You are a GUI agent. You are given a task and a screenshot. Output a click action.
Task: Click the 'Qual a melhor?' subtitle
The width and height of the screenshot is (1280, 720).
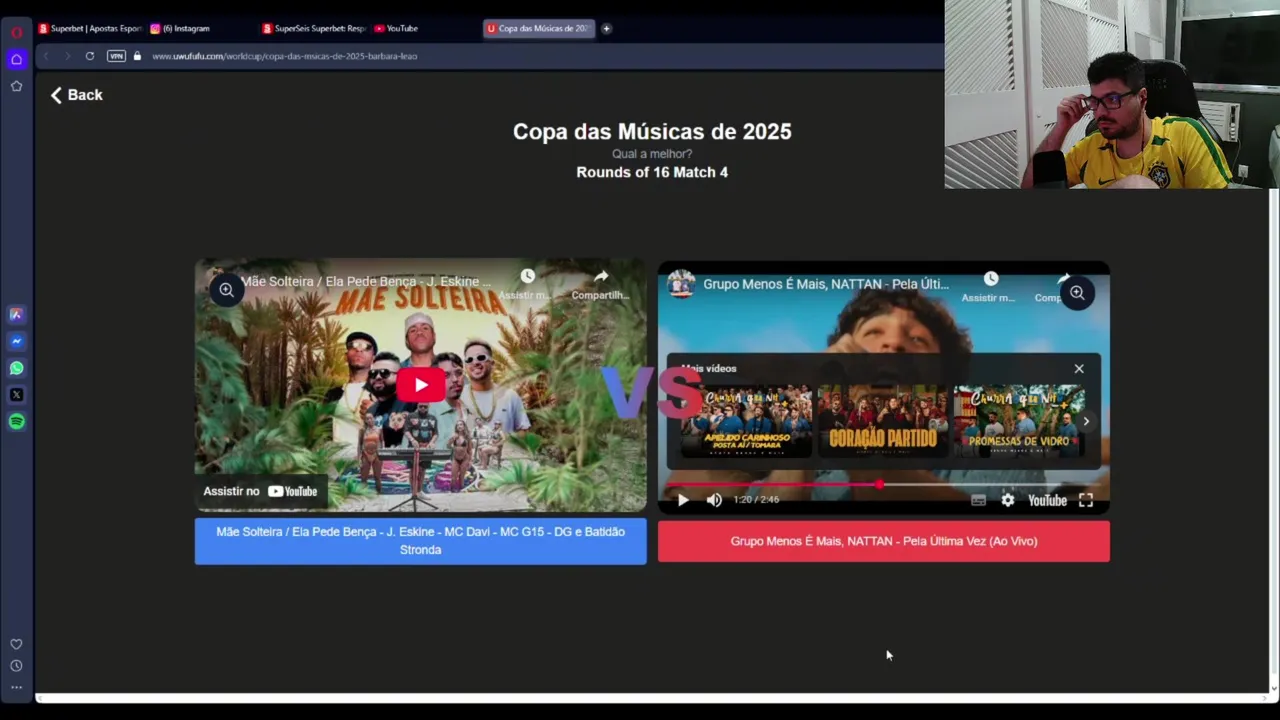coord(652,154)
